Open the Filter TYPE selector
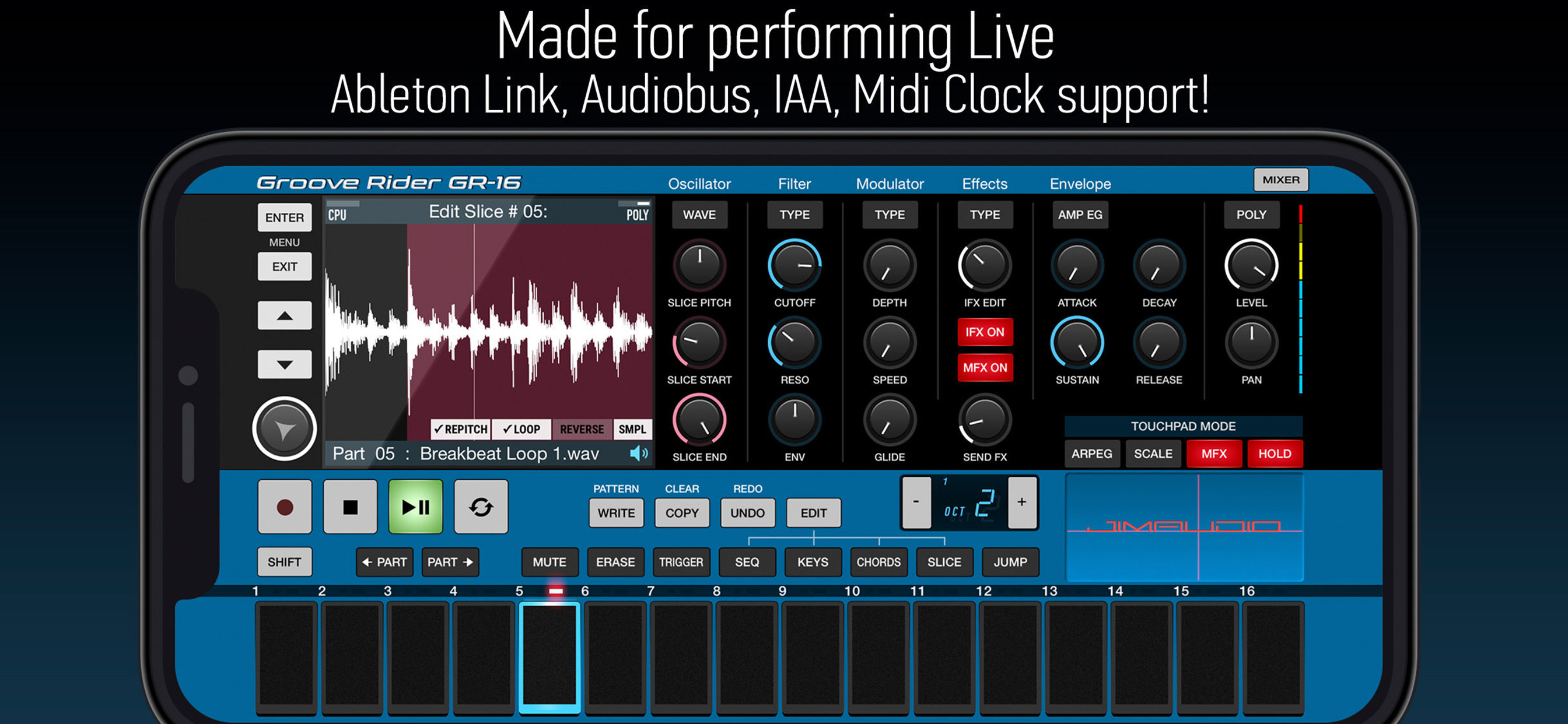 [x=794, y=215]
